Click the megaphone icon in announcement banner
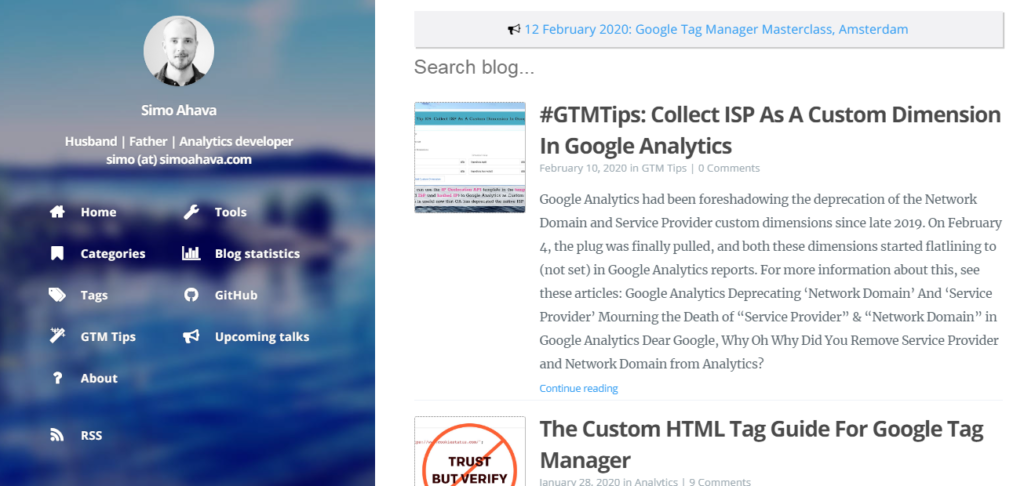 [515, 29]
